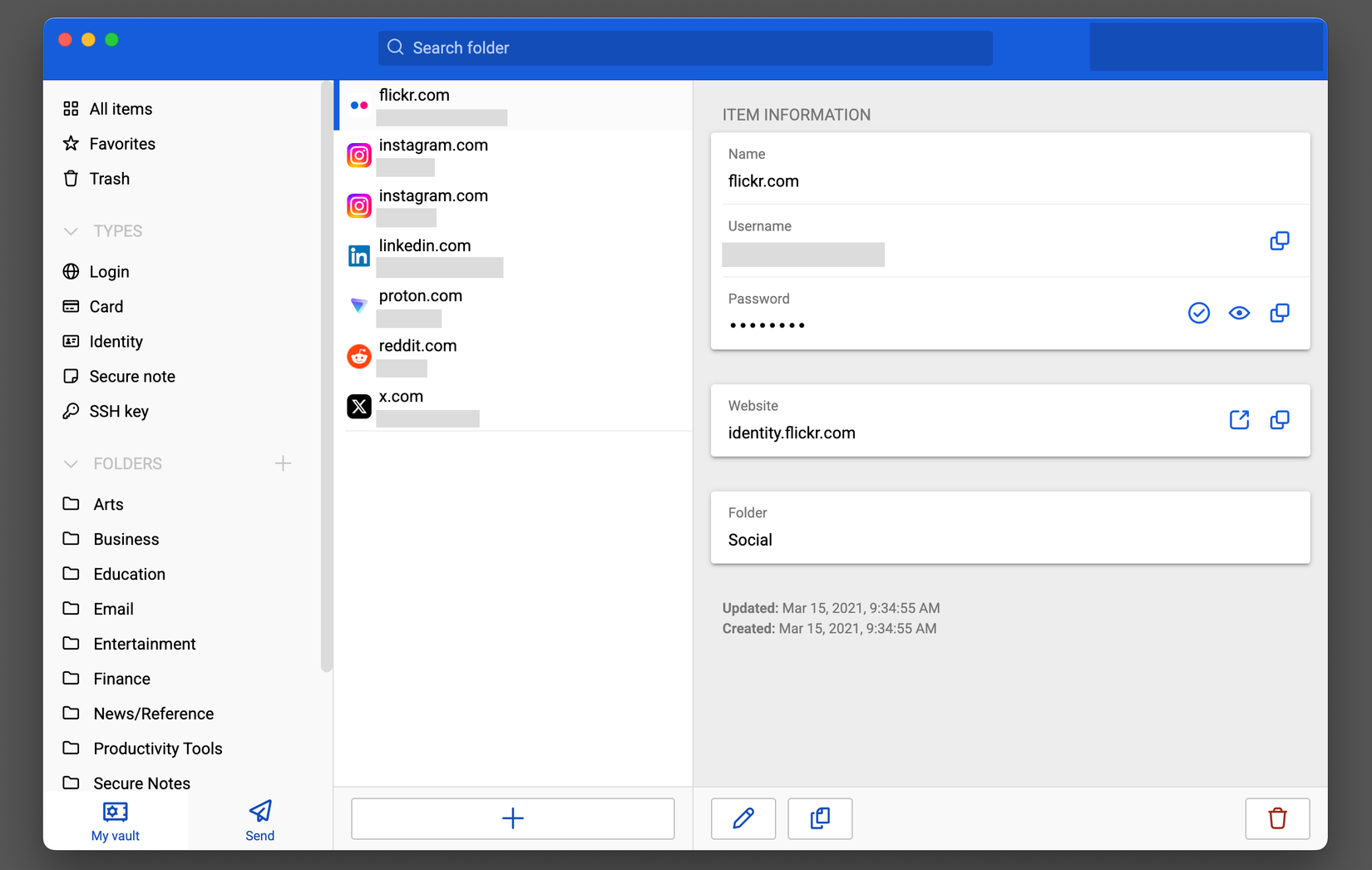This screenshot has width=1372, height=870.
Task: Copy the password to clipboard
Action: [1280, 313]
